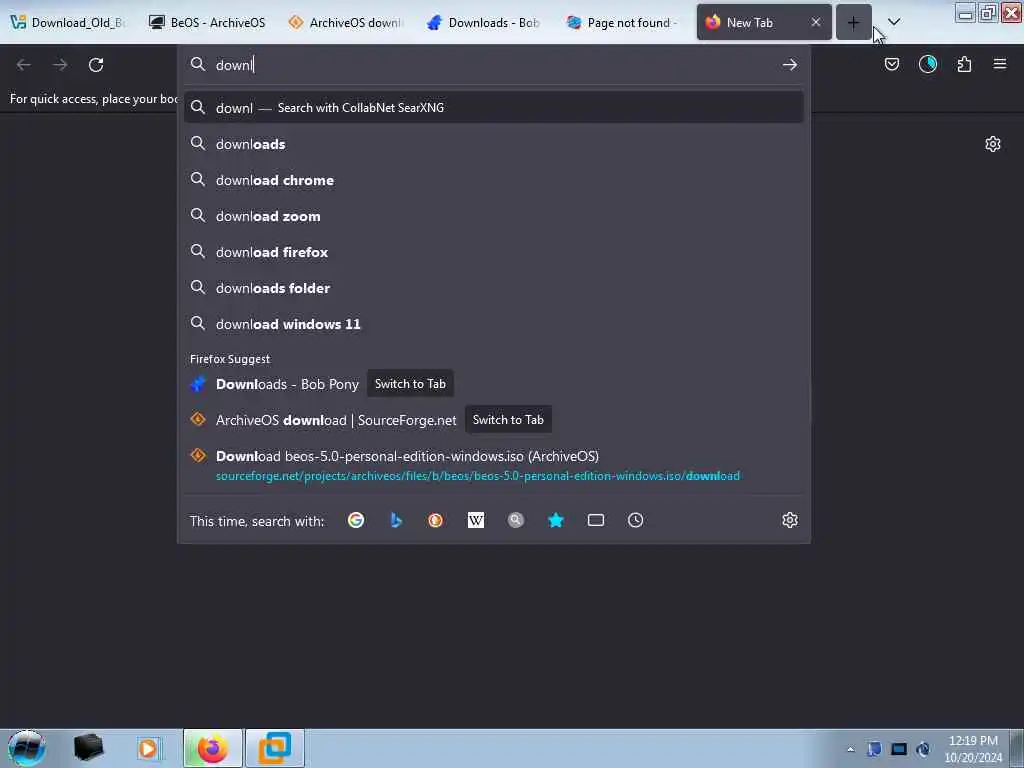
Task: Search open tabs using the tab icon
Action: coord(596,520)
